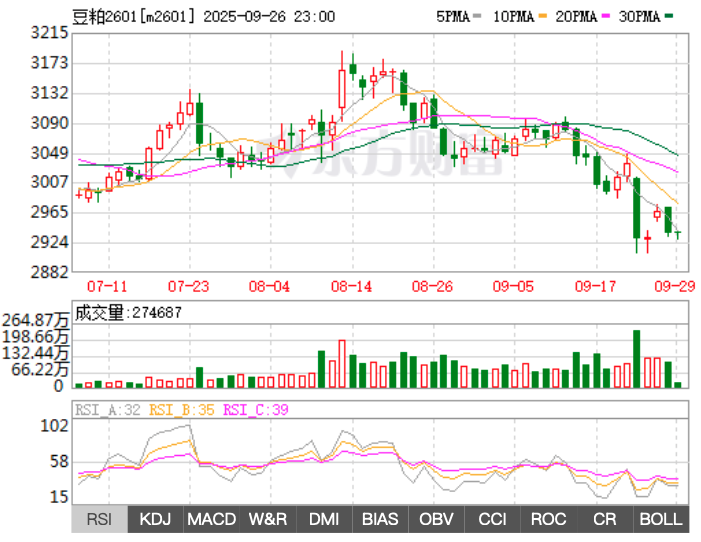The width and height of the screenshot is (701, 542).
Task: Click the 3215 price axis label
Action: pyautogui.click(x=49, y=33)
